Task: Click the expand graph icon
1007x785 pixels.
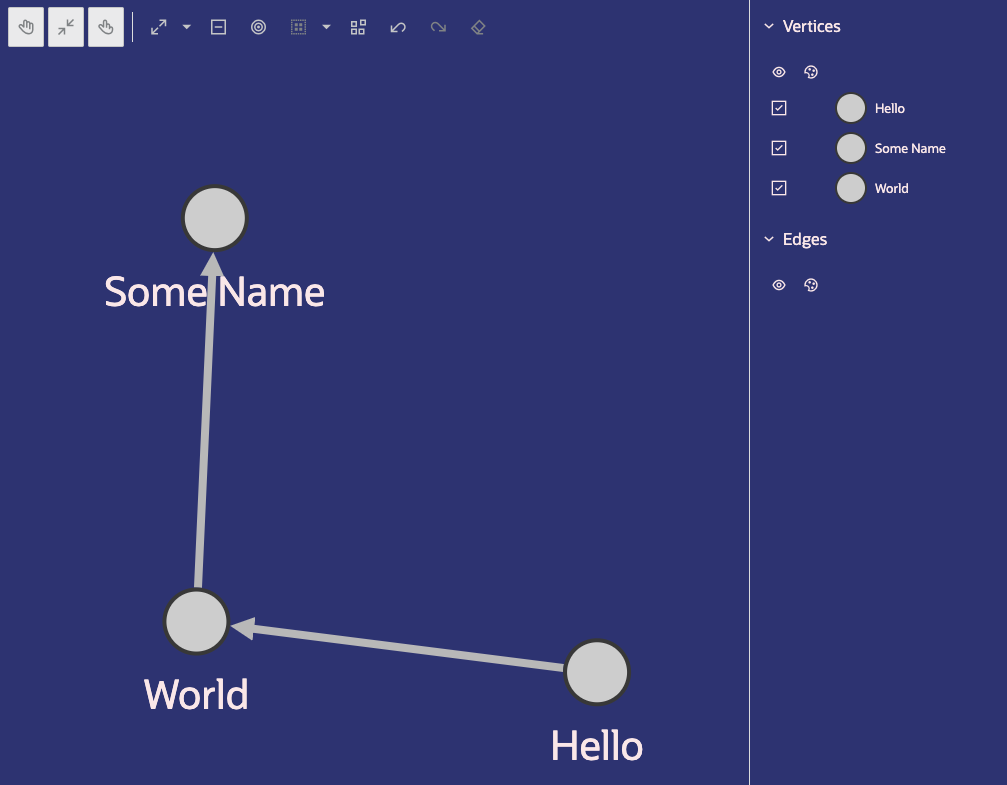Action: (158, 27)
